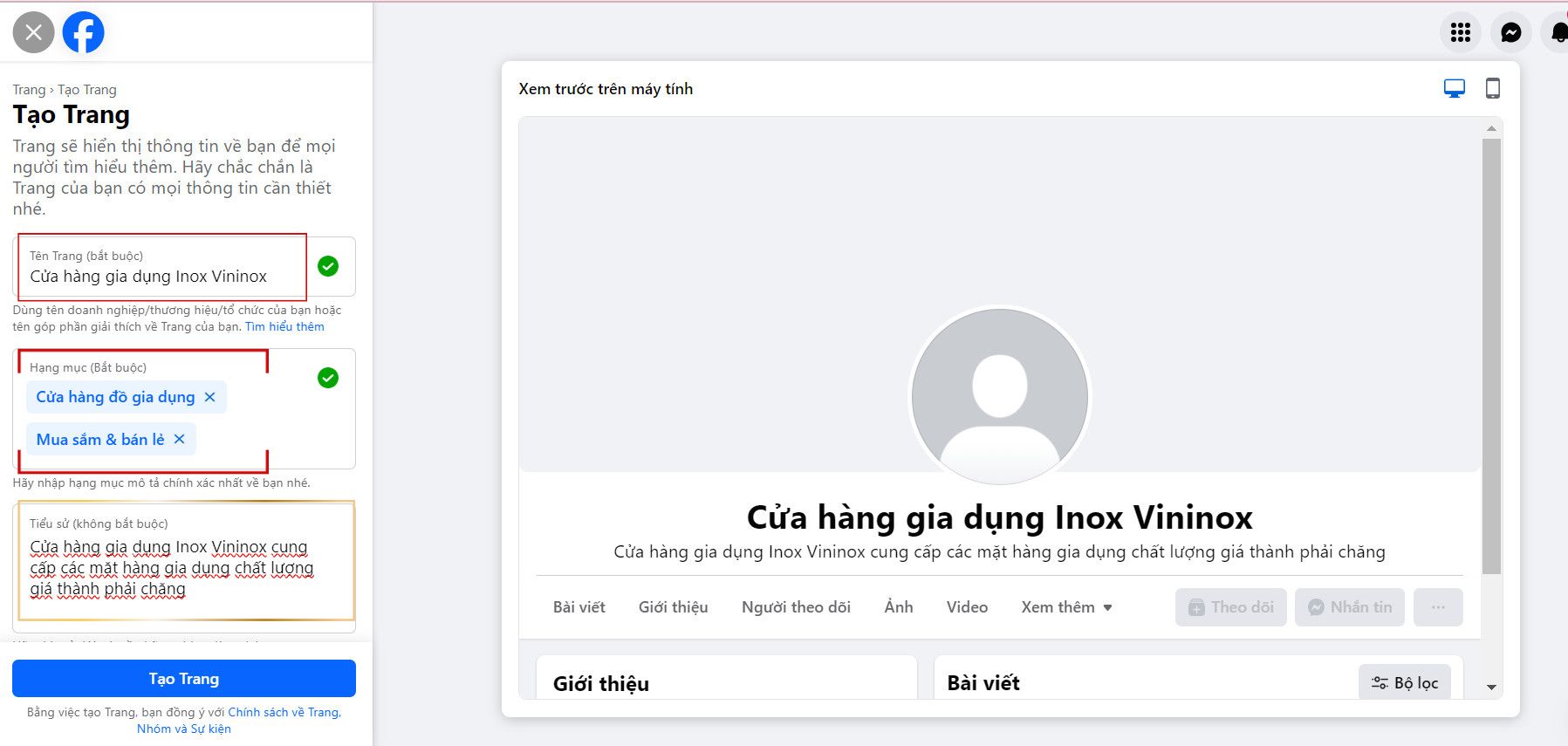Click the 'Xem trước trên máy tính' heading

click(606, 89)
